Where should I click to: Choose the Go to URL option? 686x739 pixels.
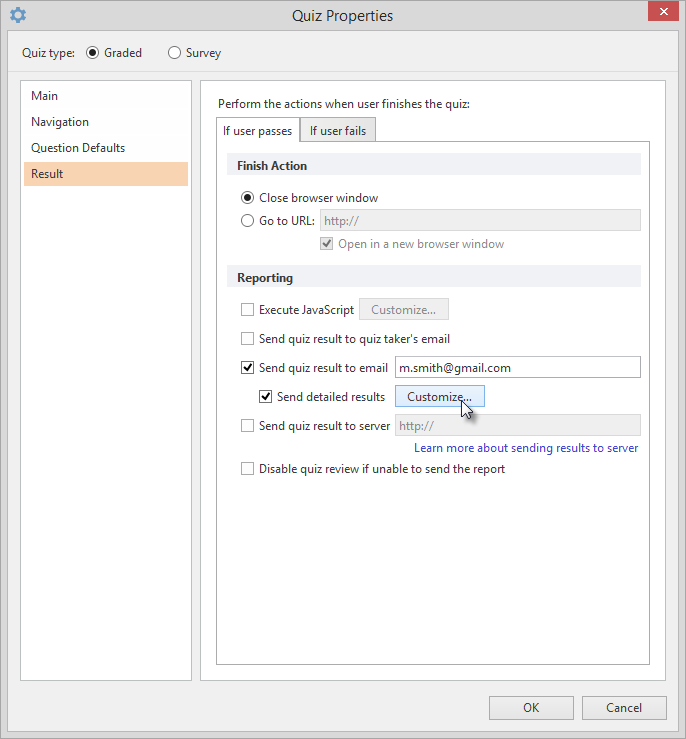tap(248, 221)
